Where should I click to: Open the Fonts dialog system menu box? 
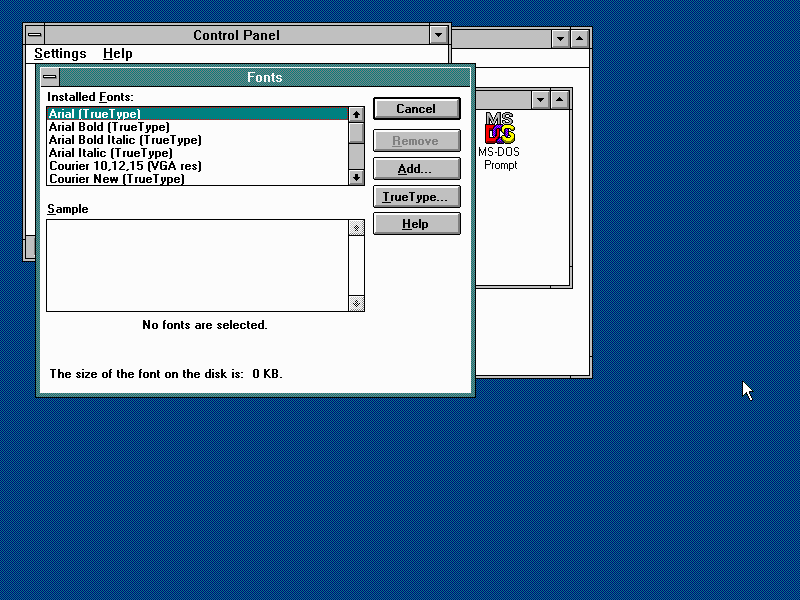click(x=50, y=77)
